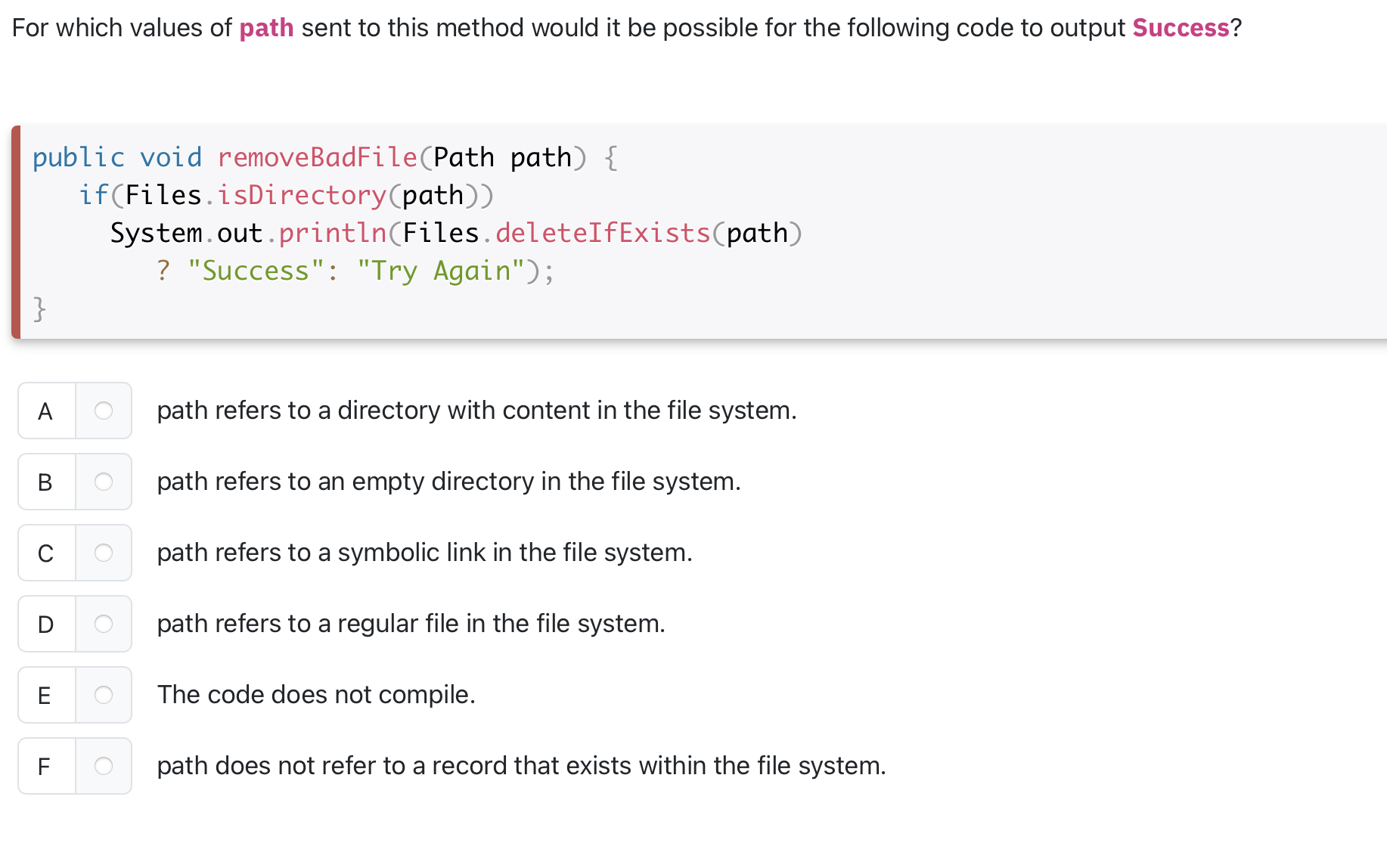The width and height of the screenshot is (1387, 868).
Task: Click the letter F label box
Action: coord(45,766)
